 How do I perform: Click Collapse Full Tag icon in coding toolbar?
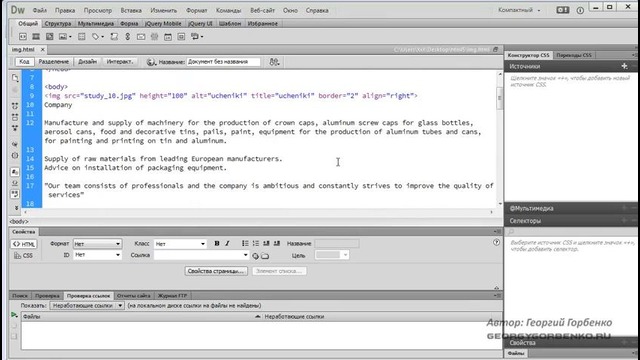(15, 106)
